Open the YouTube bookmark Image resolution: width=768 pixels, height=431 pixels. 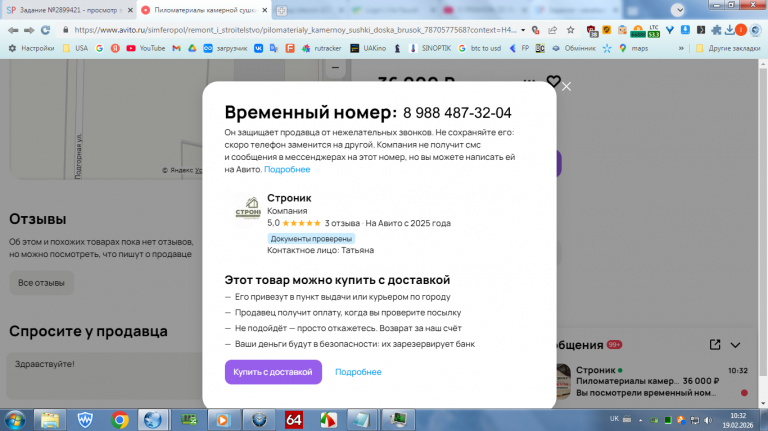[x=145, y=48]
